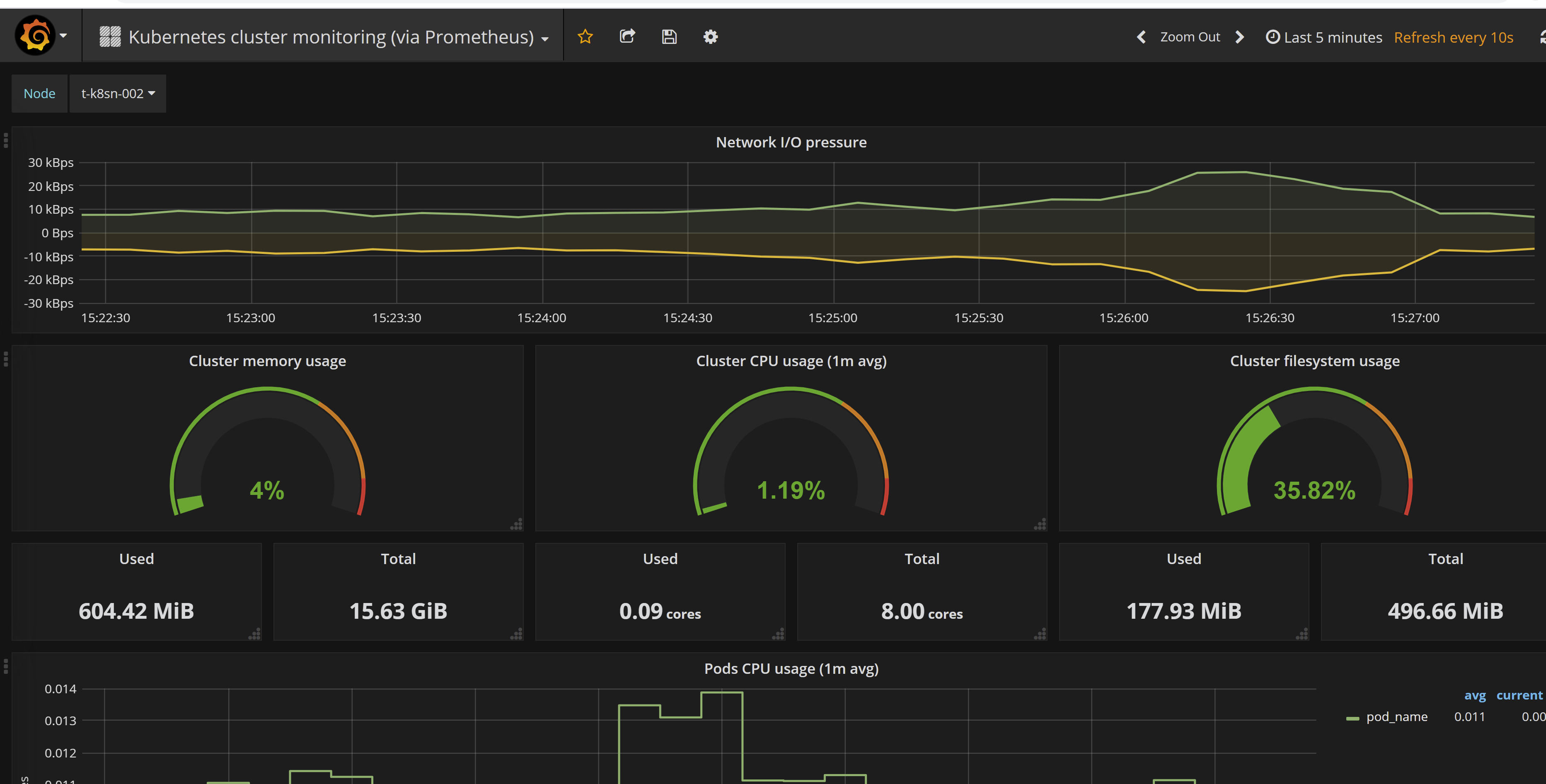
Task: Click resize handle of filesystem Used panel
Action: pos(1302,633)
